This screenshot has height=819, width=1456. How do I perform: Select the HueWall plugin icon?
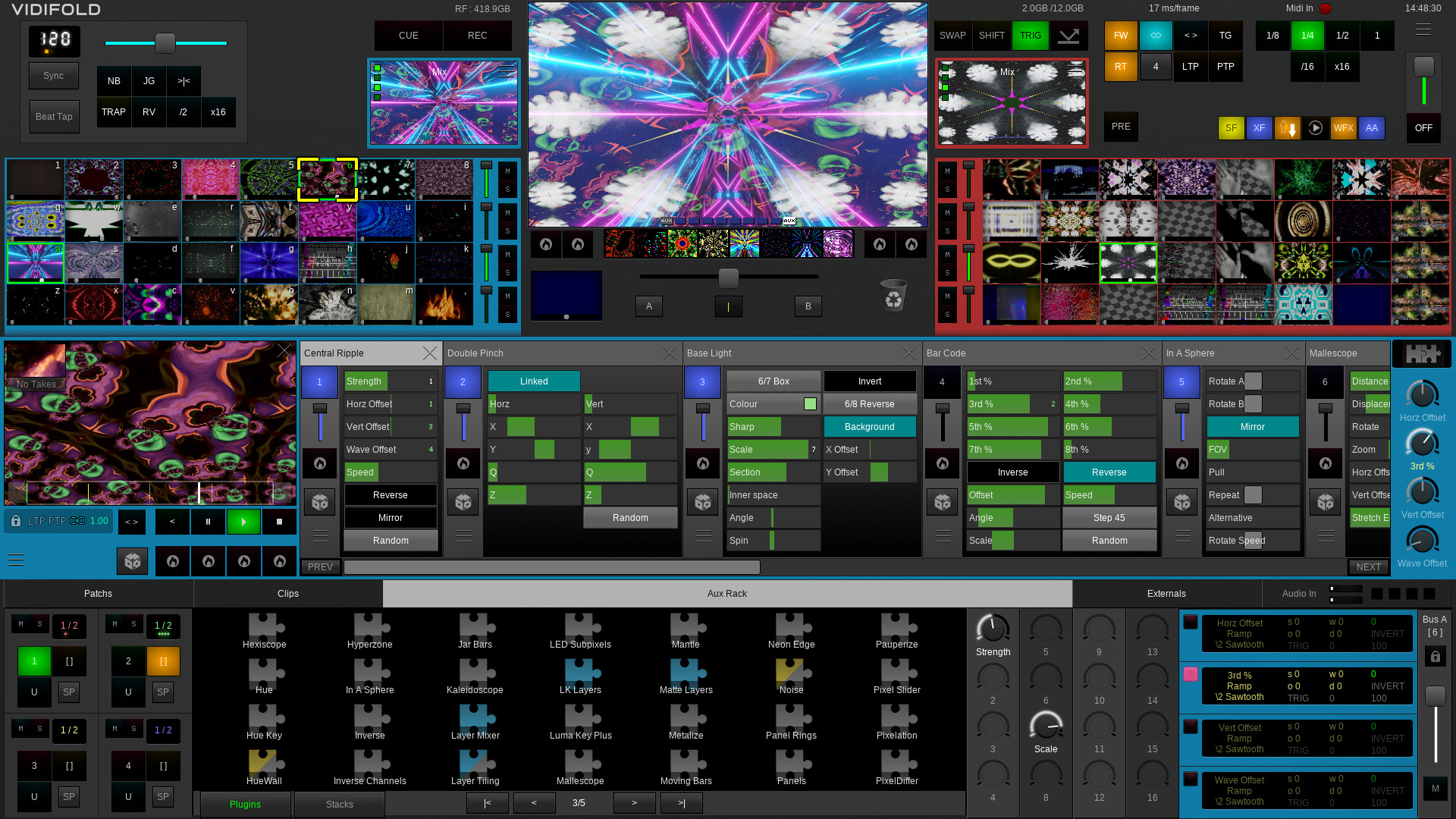[265, 763]
